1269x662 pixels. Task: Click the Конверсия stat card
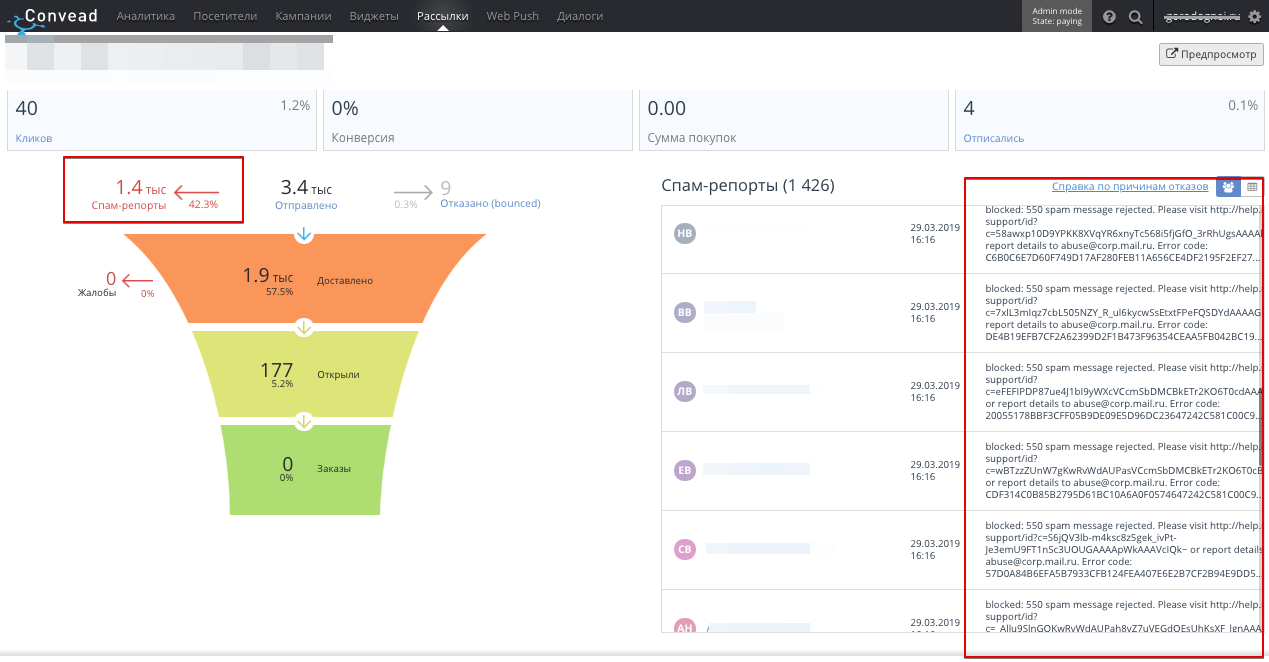pyautogui.click(x=477, y=120)
